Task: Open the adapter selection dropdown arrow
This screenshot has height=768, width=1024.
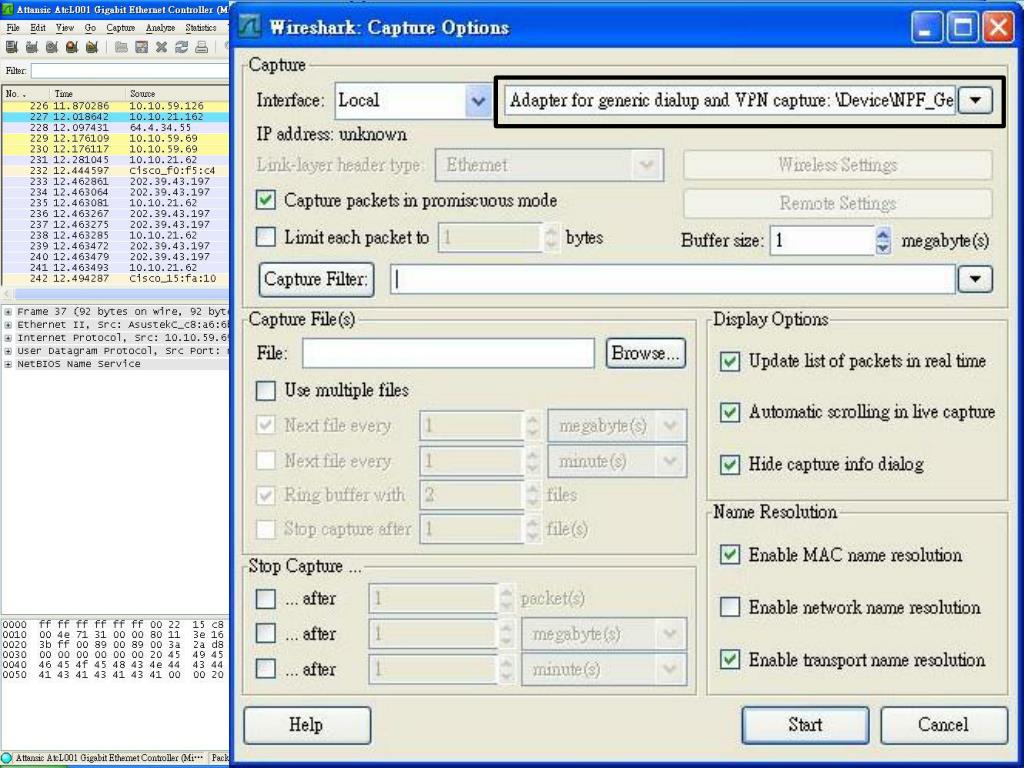Action: pos(976,101)
